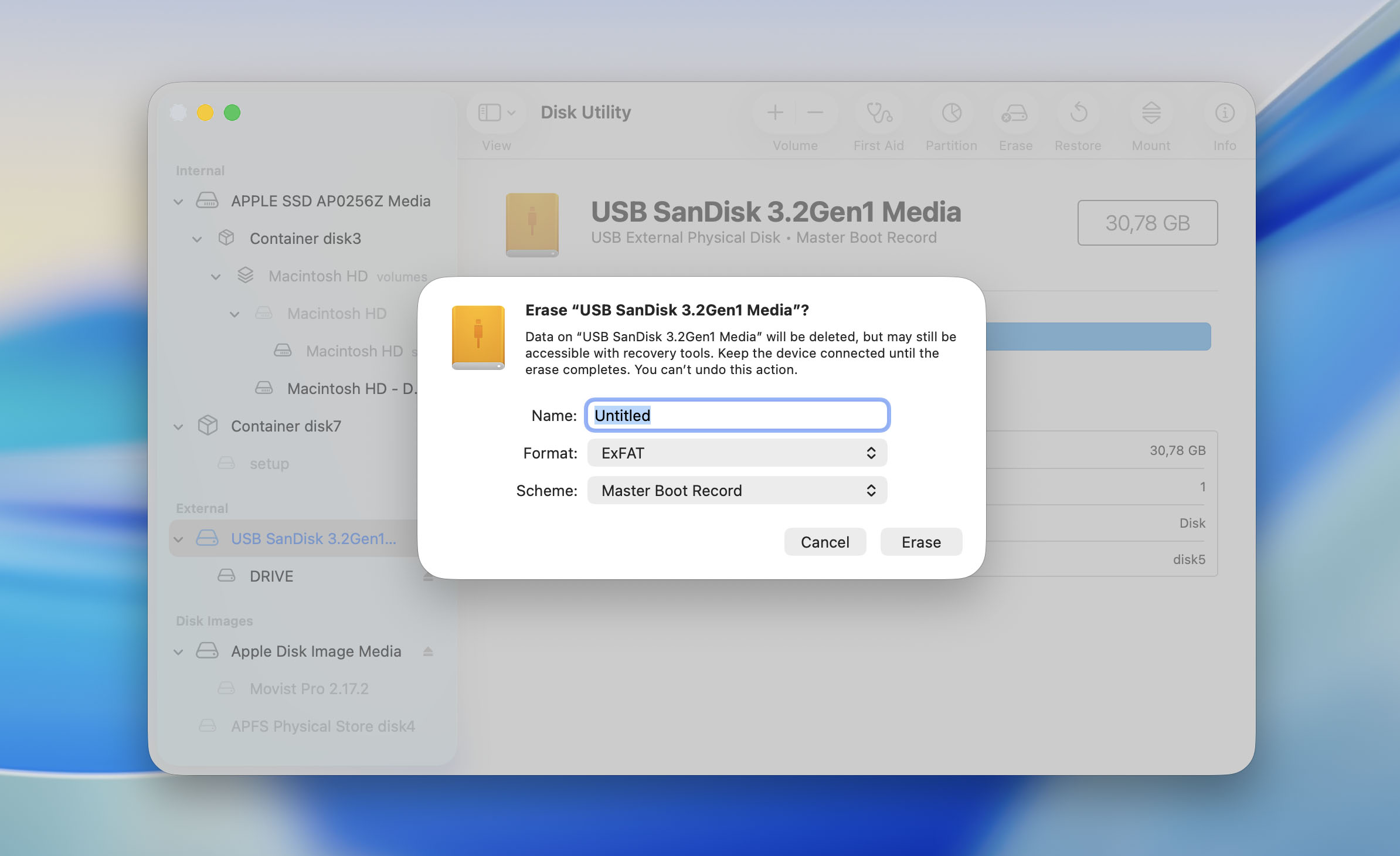Open the Partition pie-chart tool

(x=952, y=112)
